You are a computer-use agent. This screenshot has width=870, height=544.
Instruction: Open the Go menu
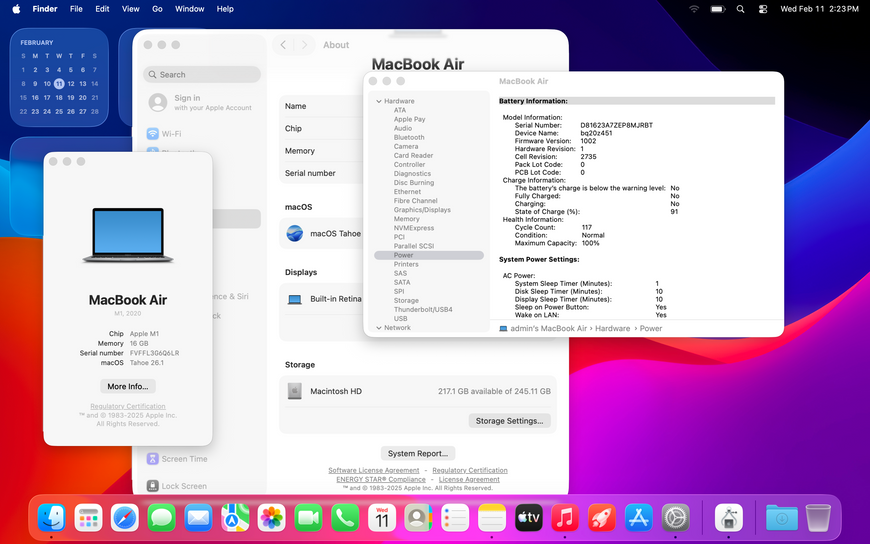(x=158, y=9)
